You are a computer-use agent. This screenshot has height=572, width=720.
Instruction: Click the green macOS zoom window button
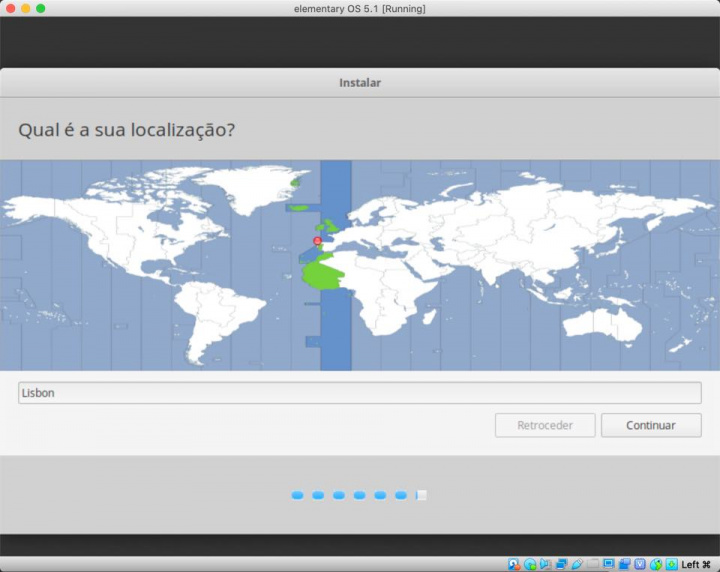tap(41, 8)
